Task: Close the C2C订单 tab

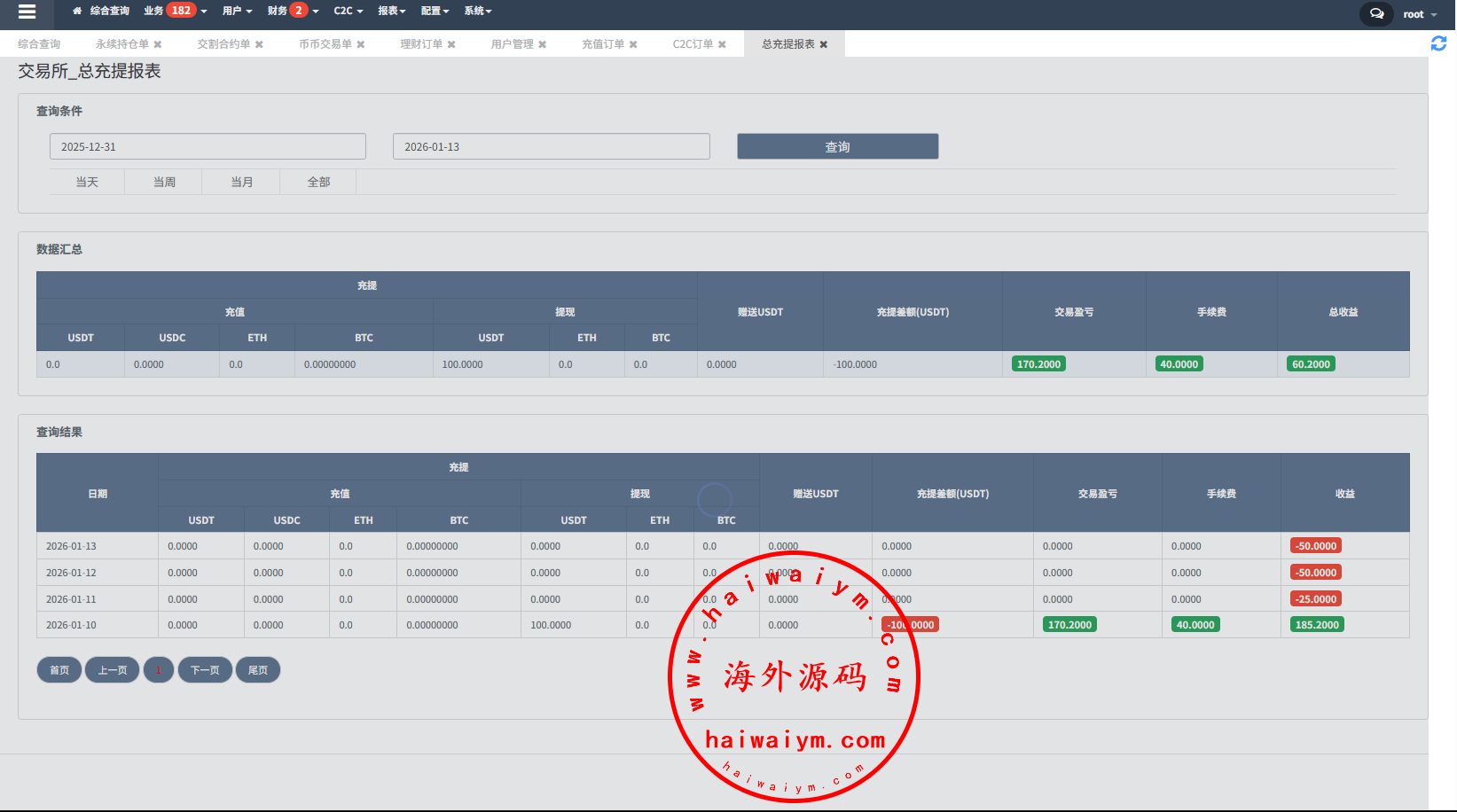Action: 722,44
